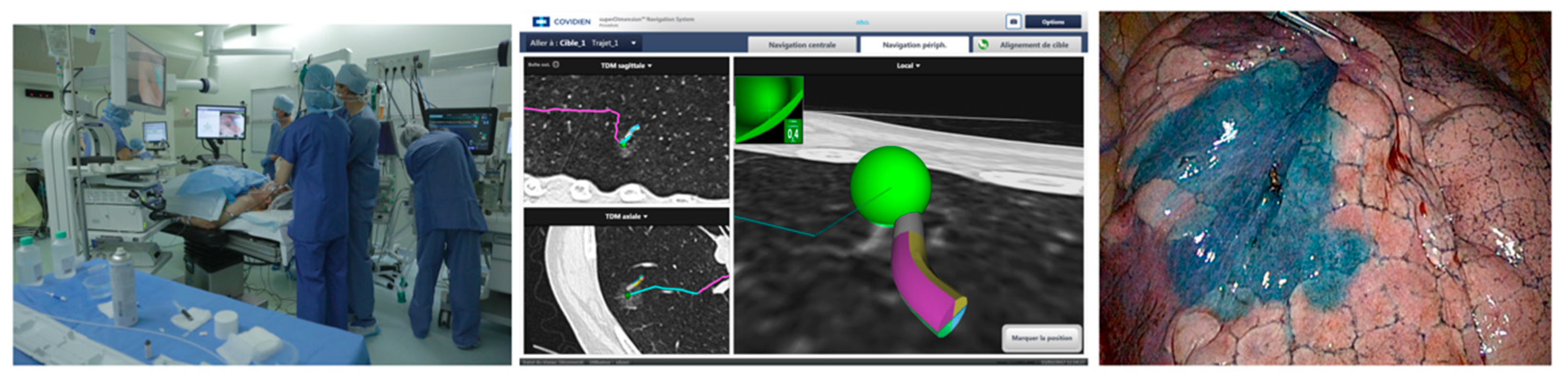Click the 0,4 distance indicator

click(793, 132)
